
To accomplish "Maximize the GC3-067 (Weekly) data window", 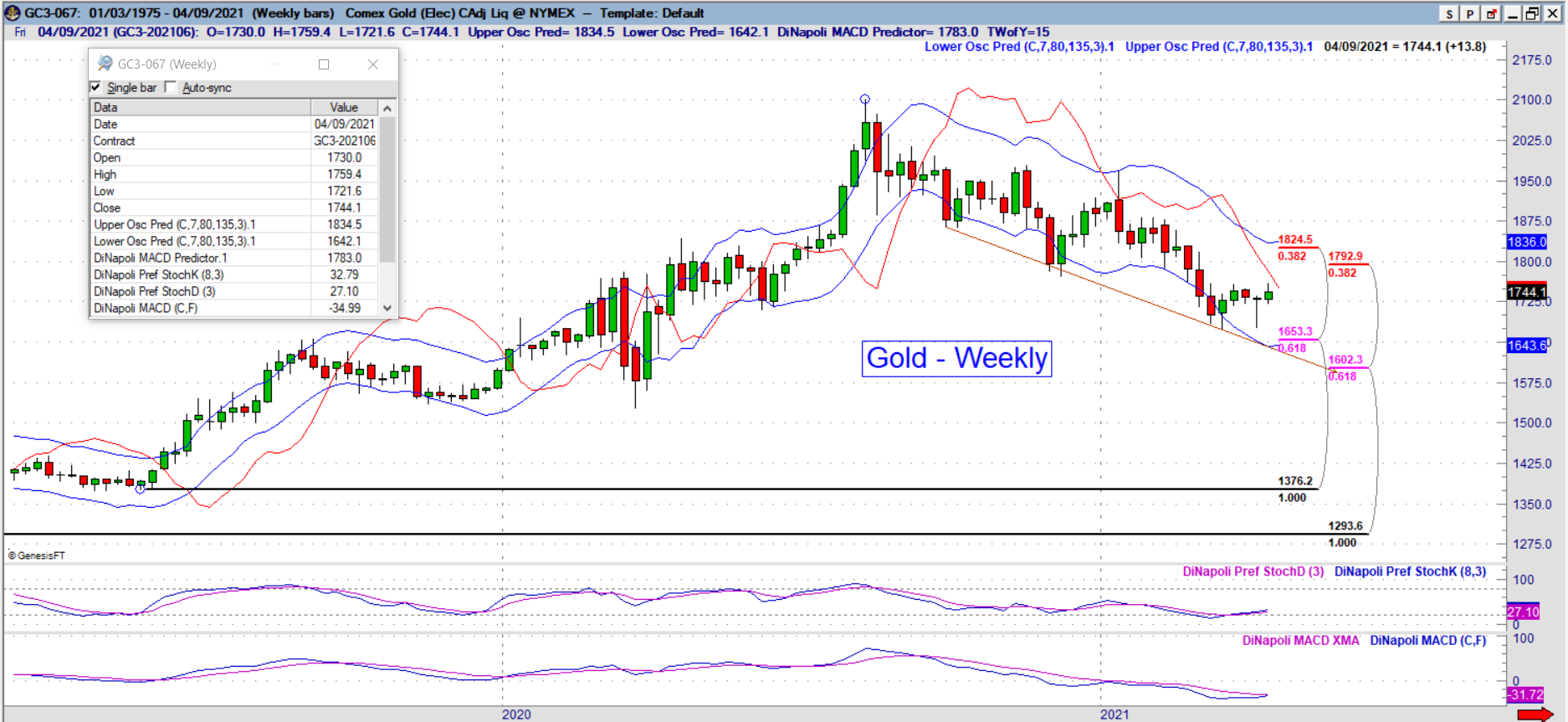I will tap(324, 64).
